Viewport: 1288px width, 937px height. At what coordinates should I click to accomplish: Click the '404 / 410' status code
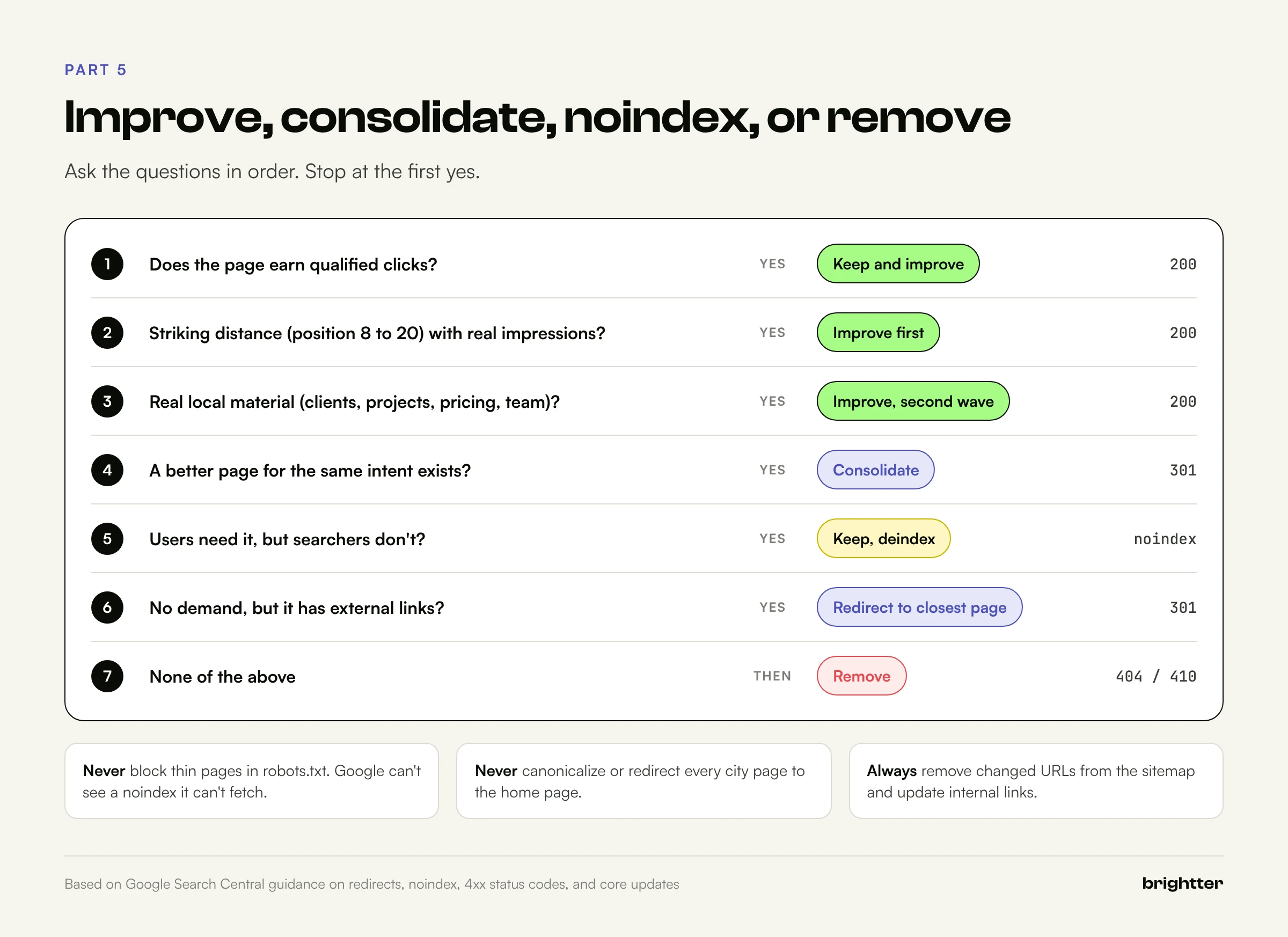click(1155, 676)
